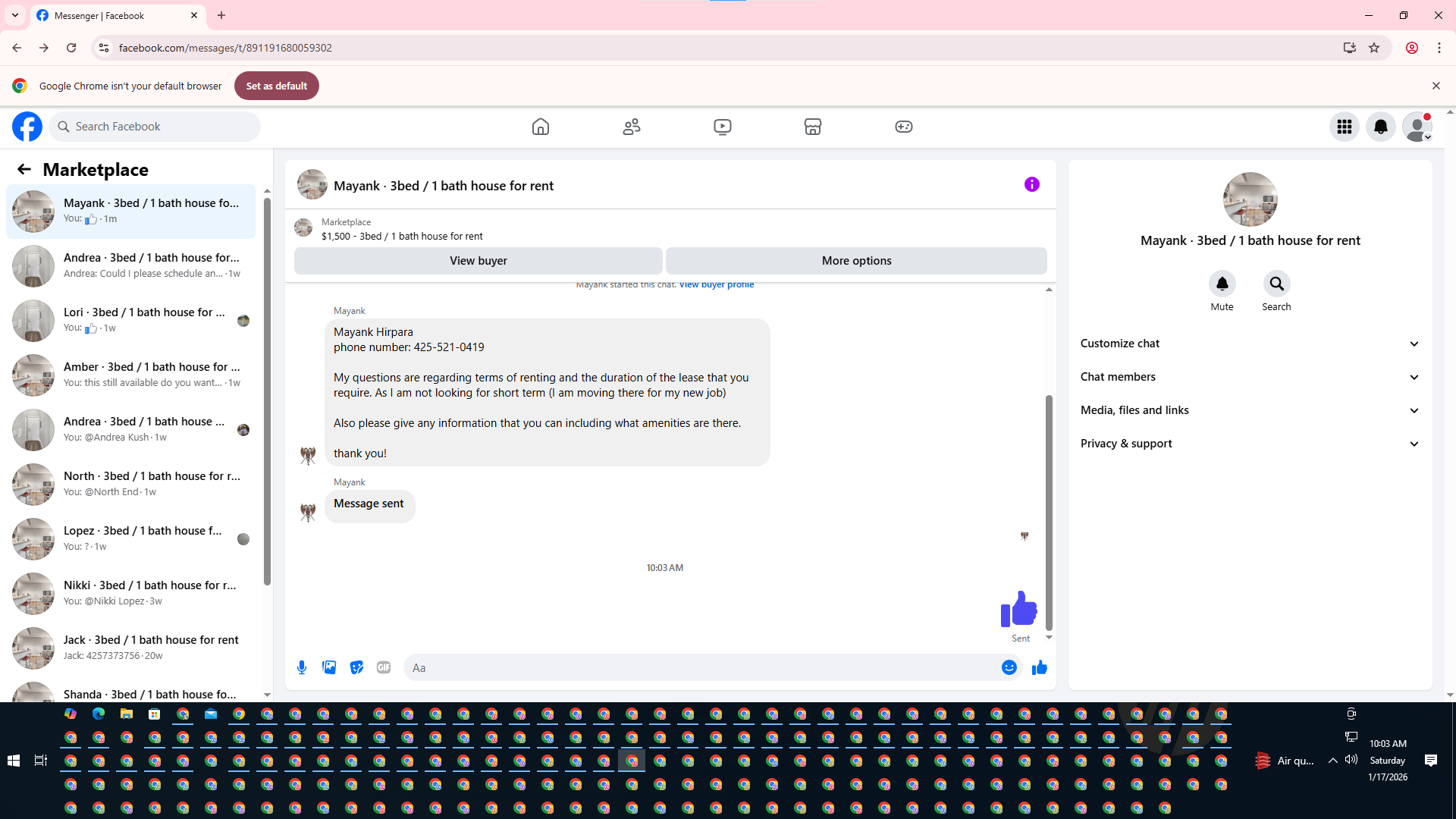Screen dimensions: 1456x819
Task: Click the View buyer button
Action: [478, 260]
